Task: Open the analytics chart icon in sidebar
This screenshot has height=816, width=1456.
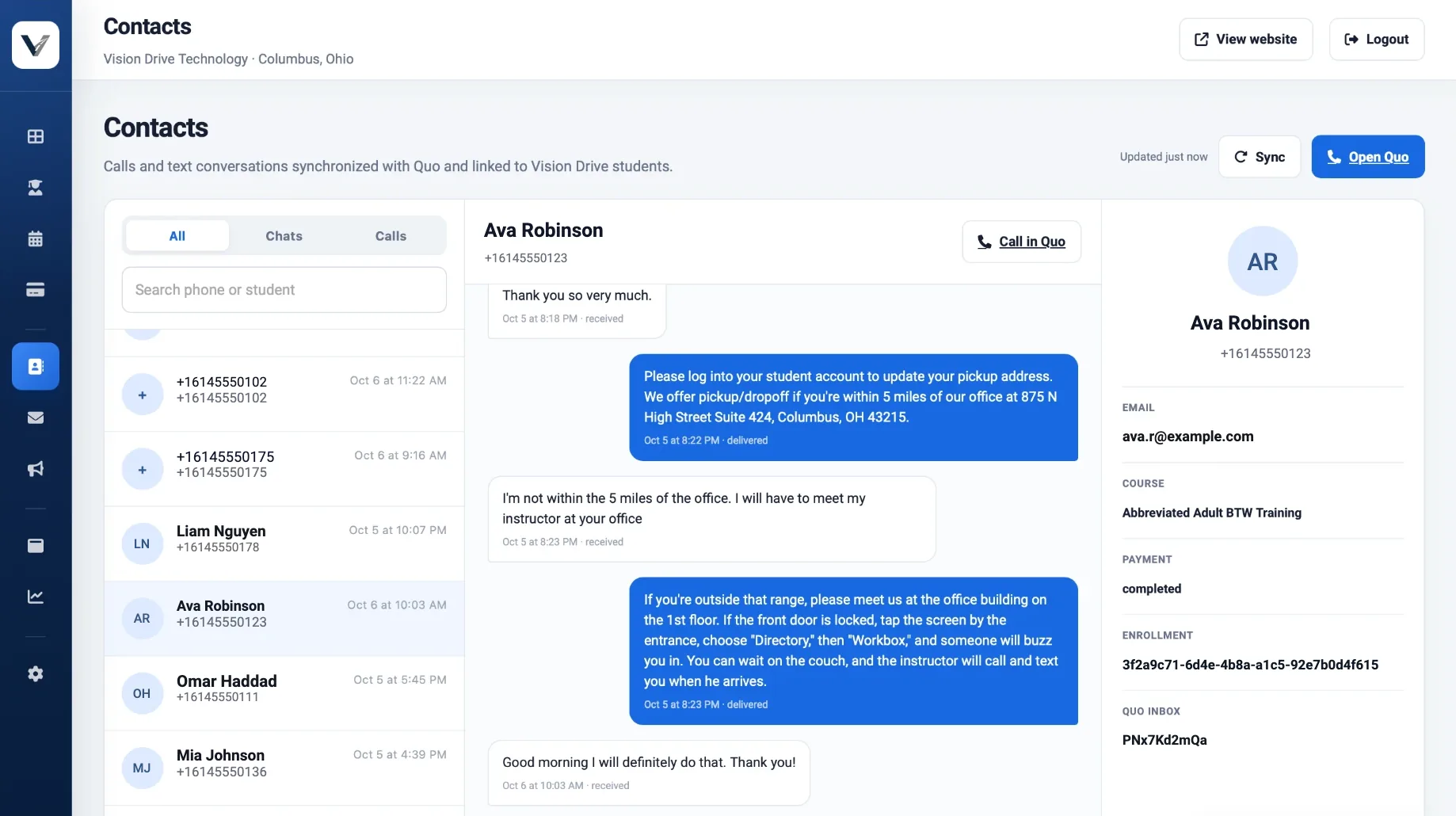Action: click(36, 597)
